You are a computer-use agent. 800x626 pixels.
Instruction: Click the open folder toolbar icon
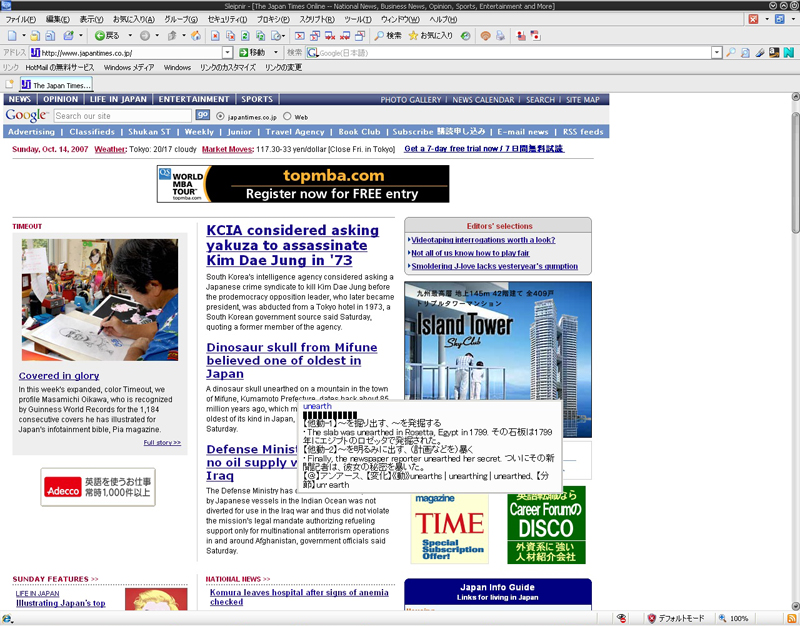35,36
